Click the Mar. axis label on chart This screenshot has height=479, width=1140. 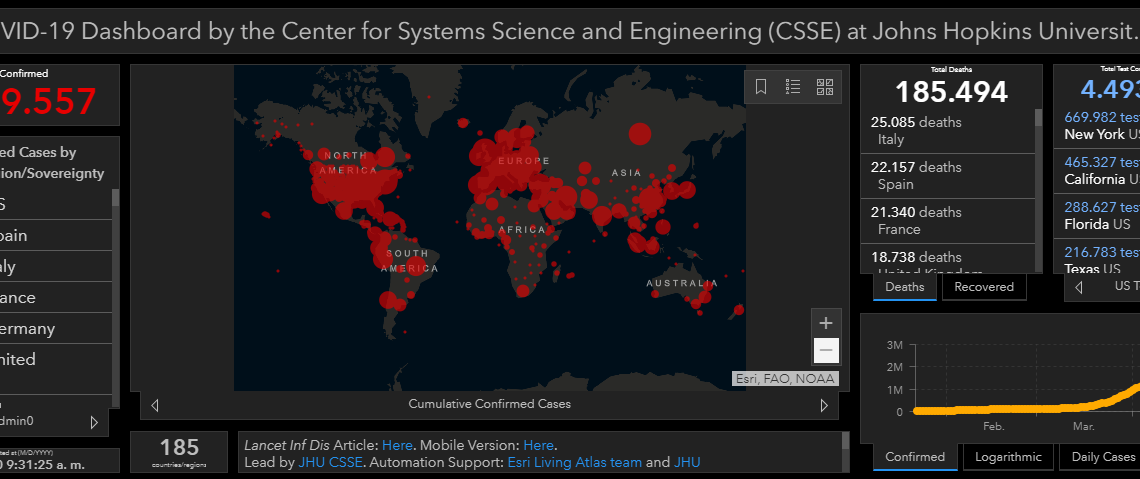(x=1083, y=427)
